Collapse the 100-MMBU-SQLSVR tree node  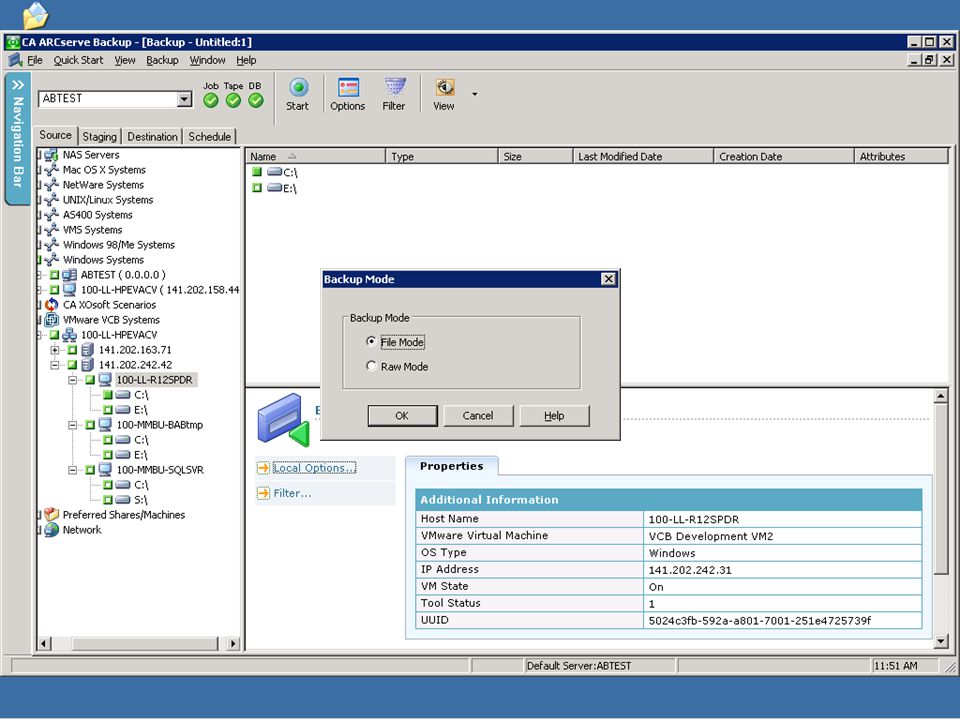[x=72, y=470]
